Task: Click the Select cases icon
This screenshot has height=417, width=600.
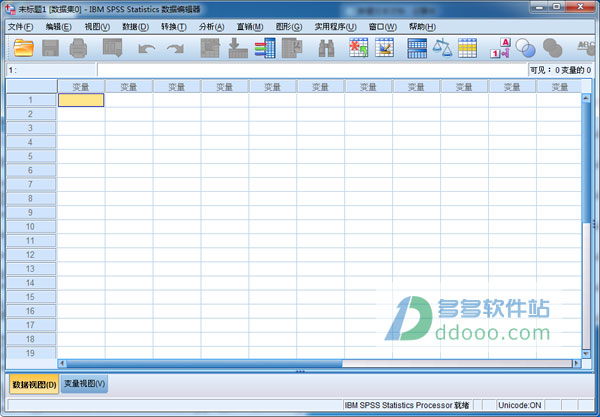Action: coord(467,48)
